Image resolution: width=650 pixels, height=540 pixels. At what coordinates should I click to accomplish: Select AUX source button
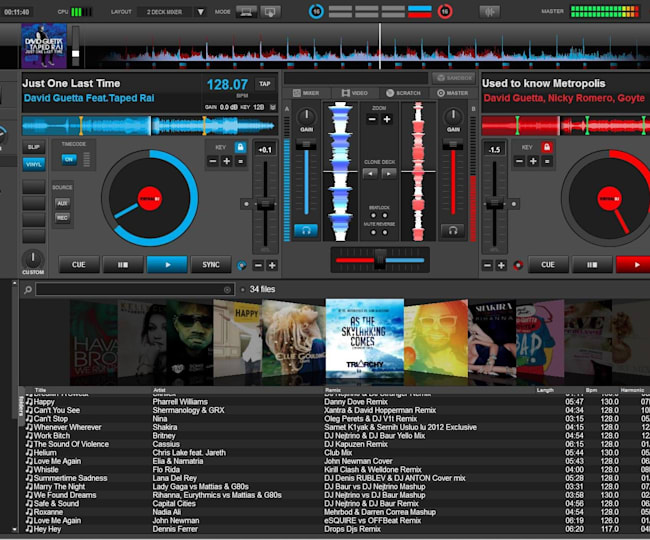click(62, 203)
